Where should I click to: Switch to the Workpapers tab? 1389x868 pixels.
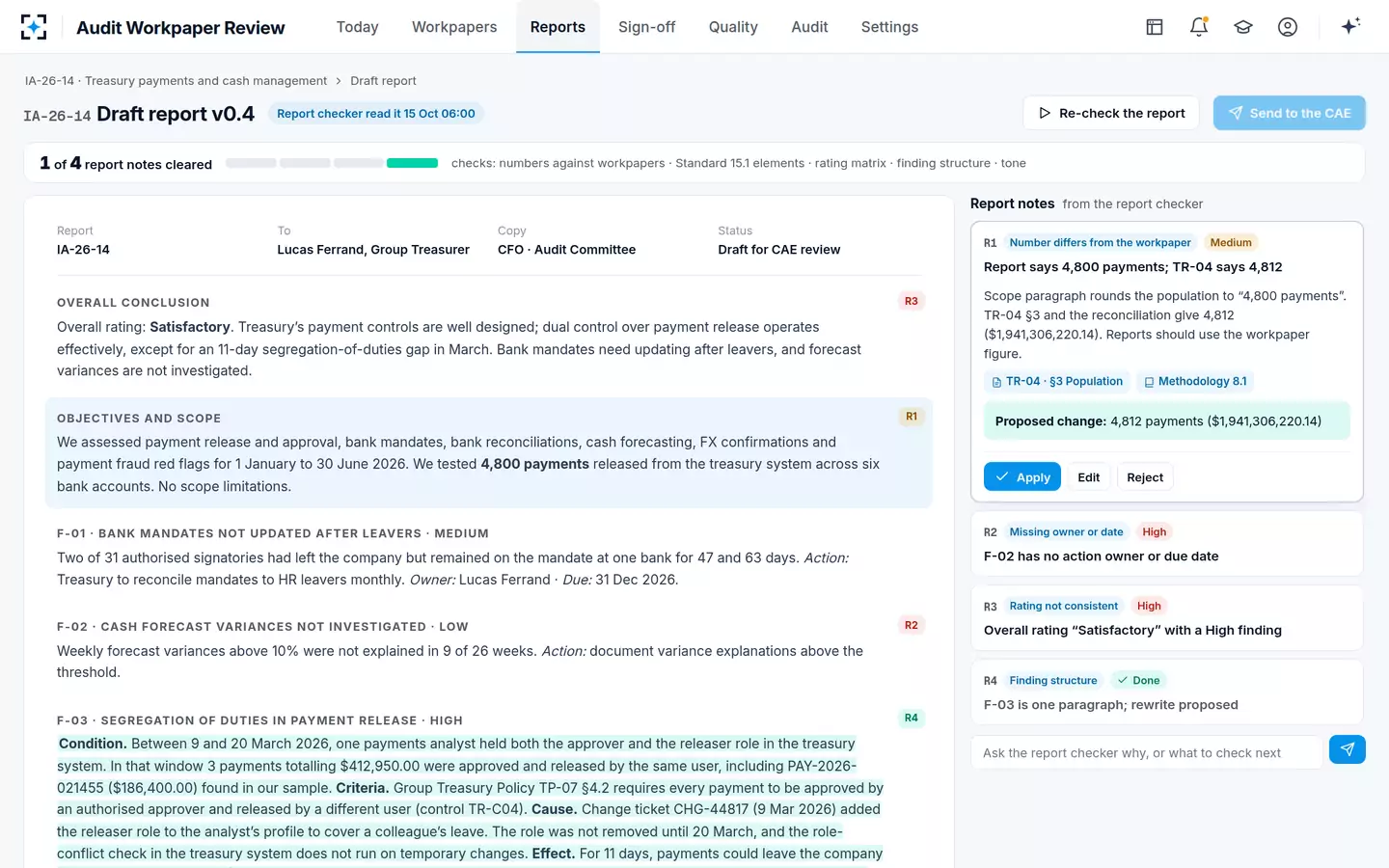[454, 27]
